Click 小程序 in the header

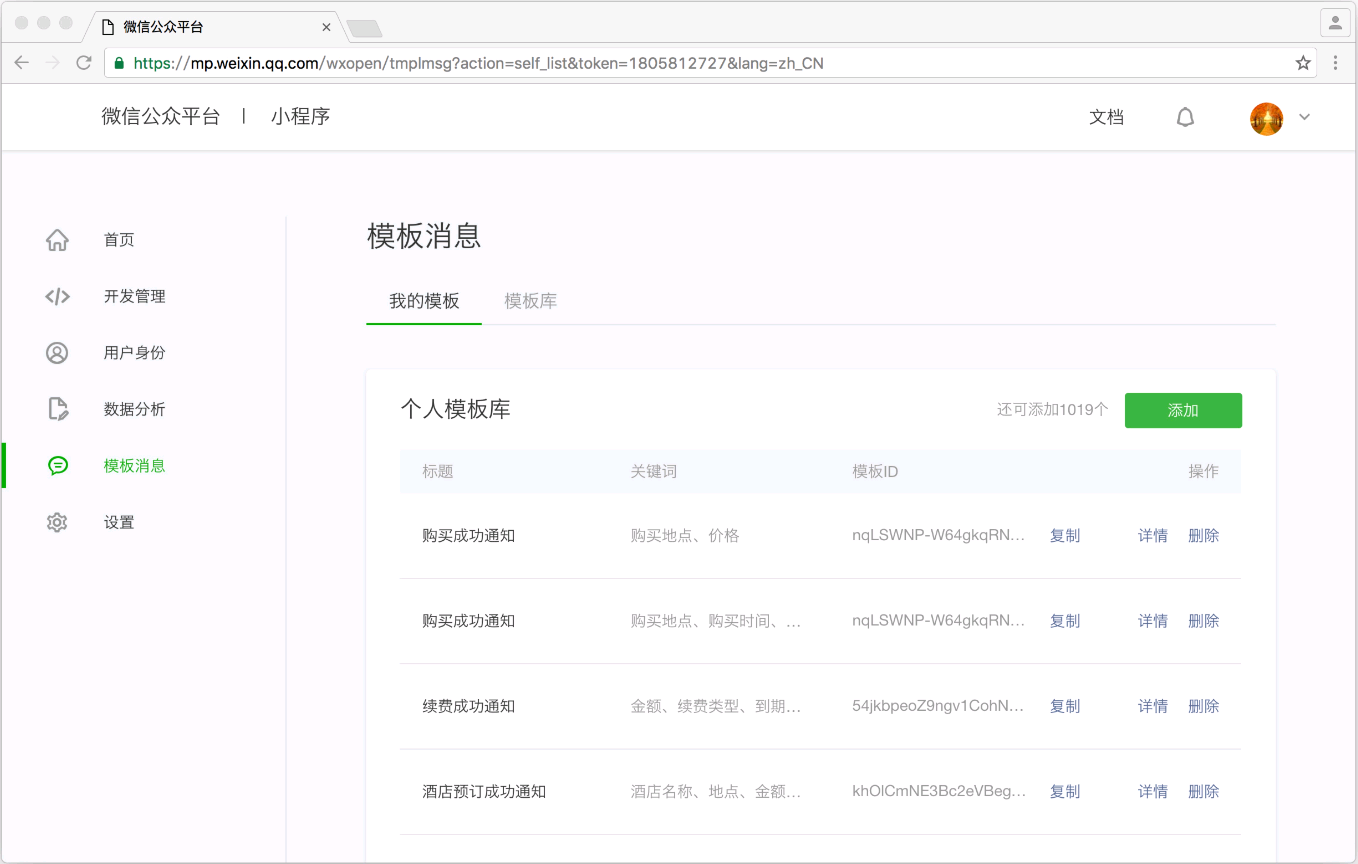[300, 116]
